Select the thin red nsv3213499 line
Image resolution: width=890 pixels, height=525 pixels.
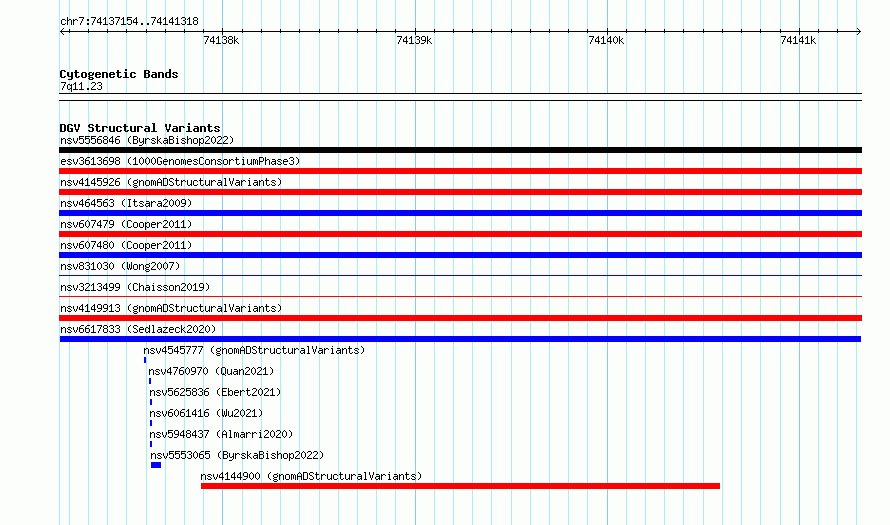[x=460, y=296]
